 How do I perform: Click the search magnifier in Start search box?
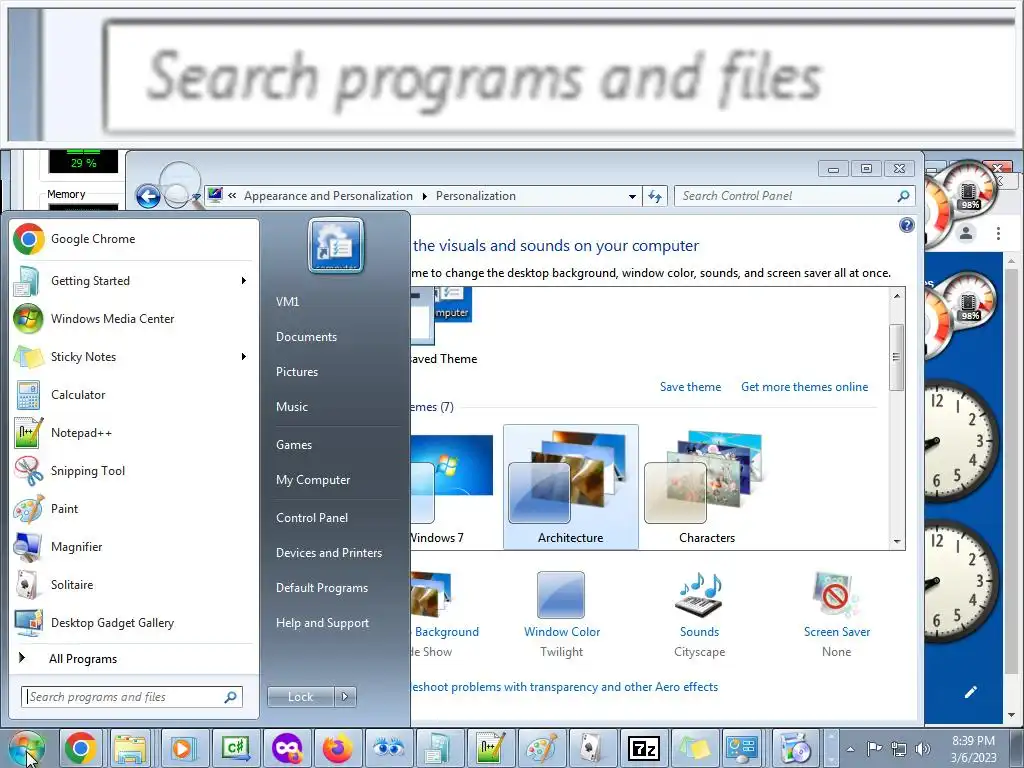pos(230,697)
